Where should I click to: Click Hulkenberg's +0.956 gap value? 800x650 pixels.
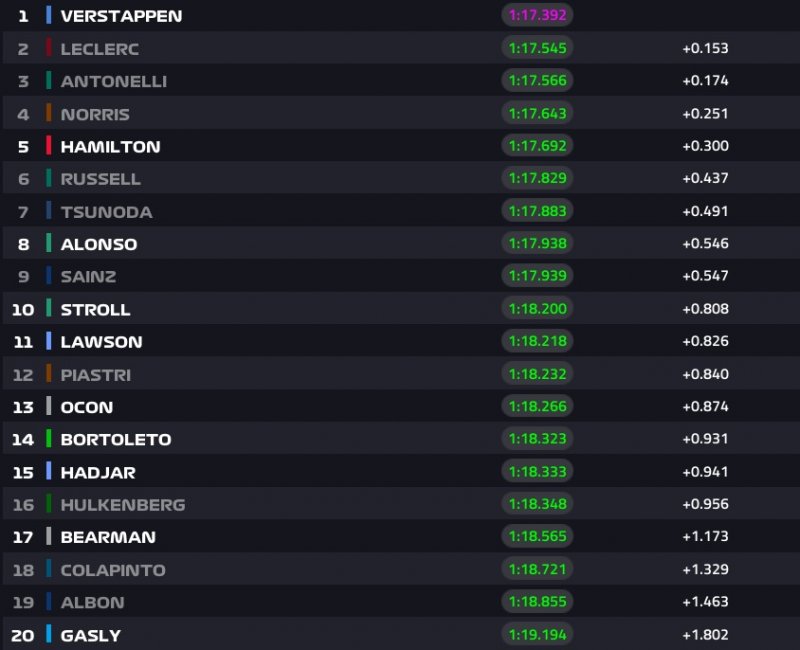tap(705, 504)
